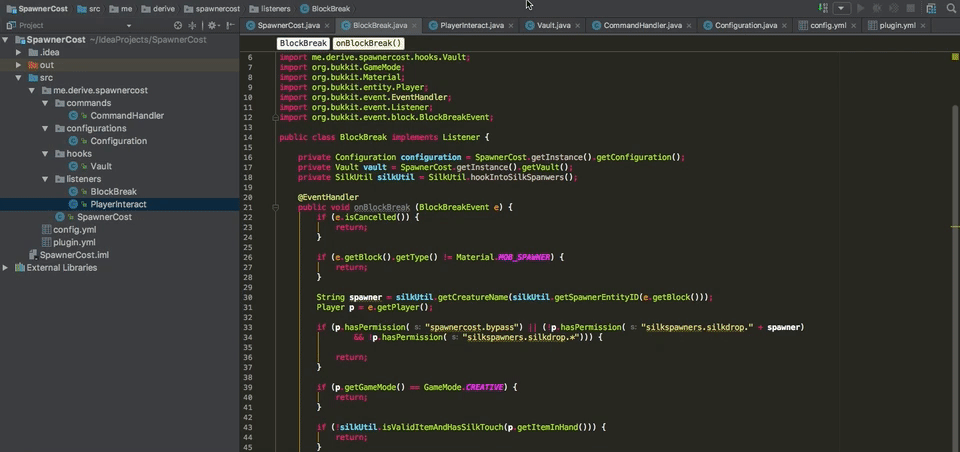Image resolution: width=960 pixels, height=452 pixels.
Task: Click the Hide Project panel icon
Action: pyautogui.click(x=230, y=26)
